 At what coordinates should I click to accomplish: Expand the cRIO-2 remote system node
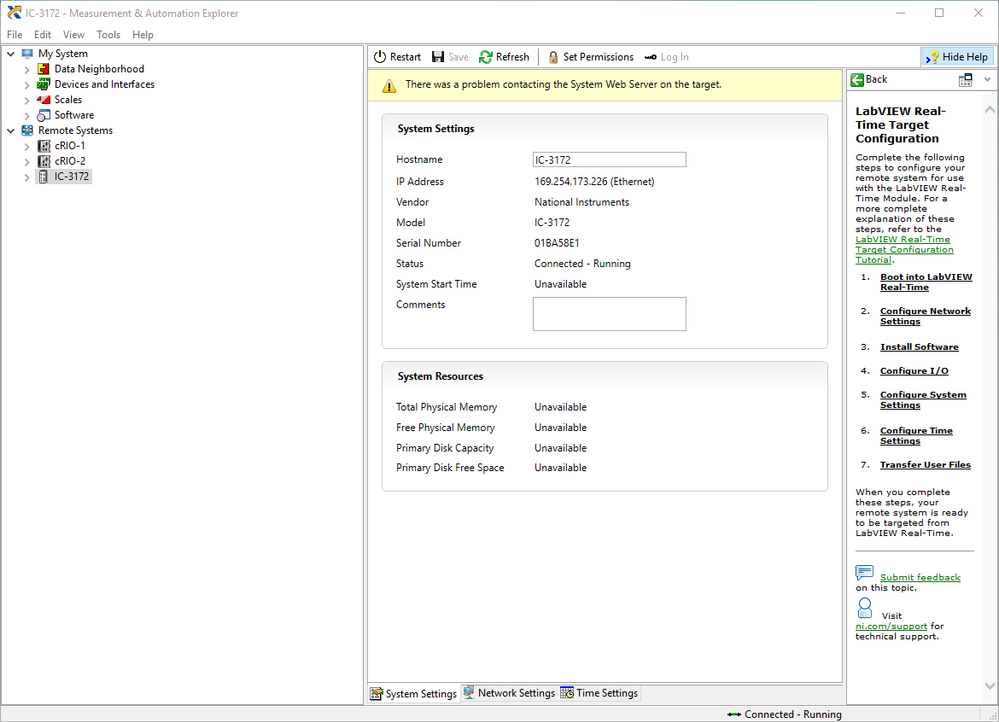click(x=27, y=162)
